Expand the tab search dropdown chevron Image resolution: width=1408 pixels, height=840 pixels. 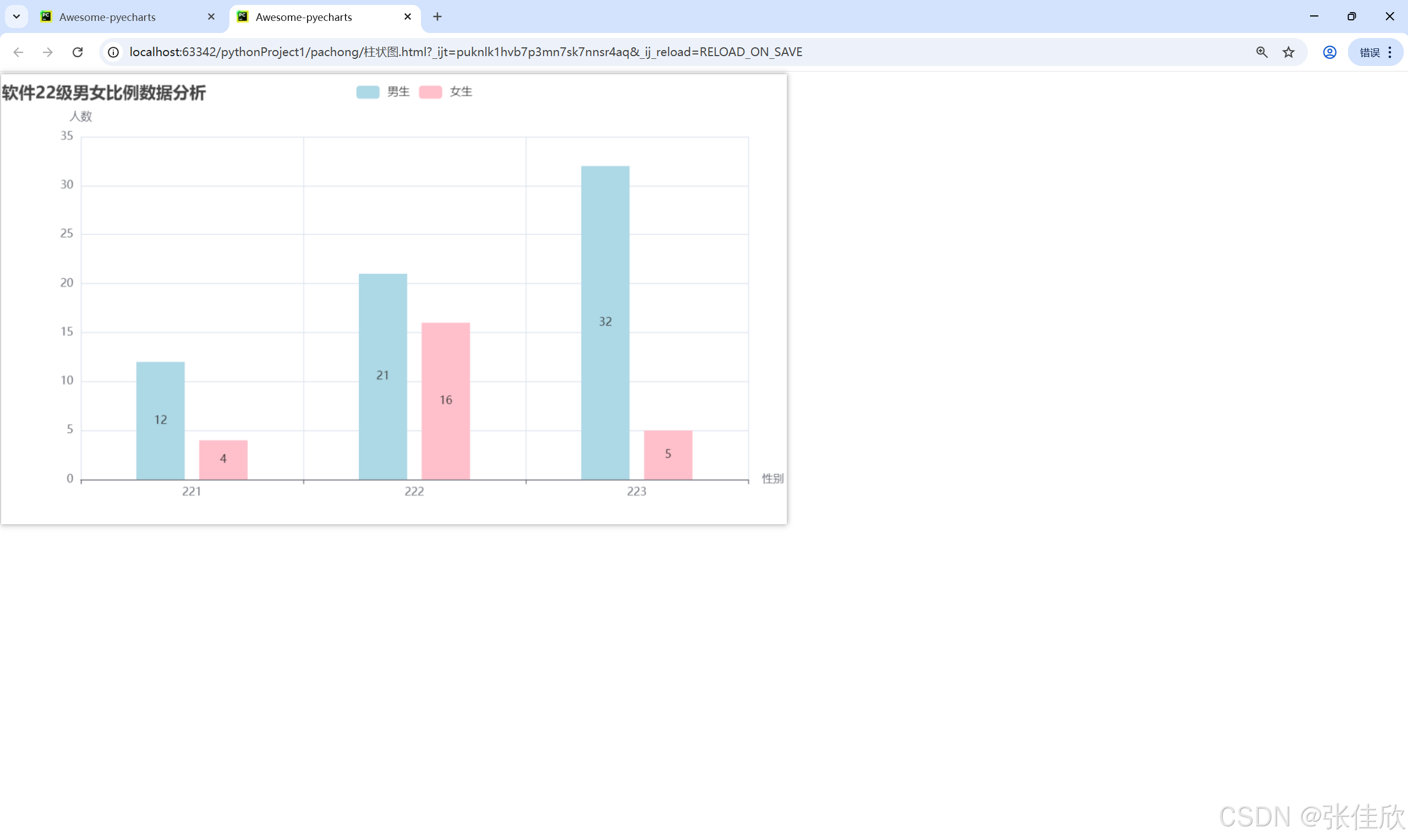(x=17, y=17)
